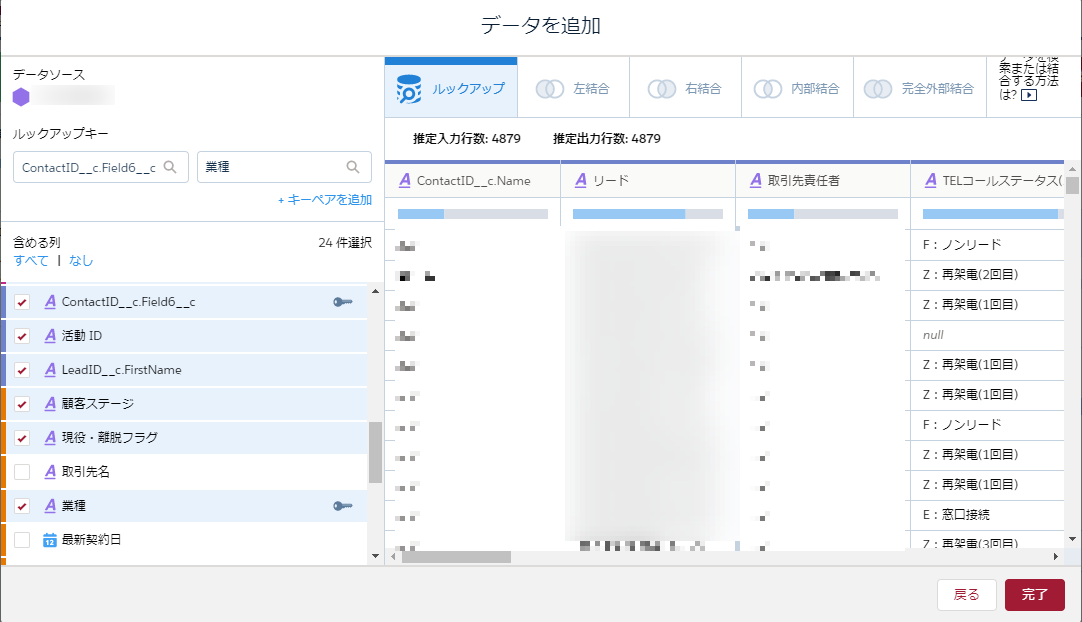The image size is (1082, 622).
Task: Choose the right join (右結合) icon
Action: click(x=662, y=89)
